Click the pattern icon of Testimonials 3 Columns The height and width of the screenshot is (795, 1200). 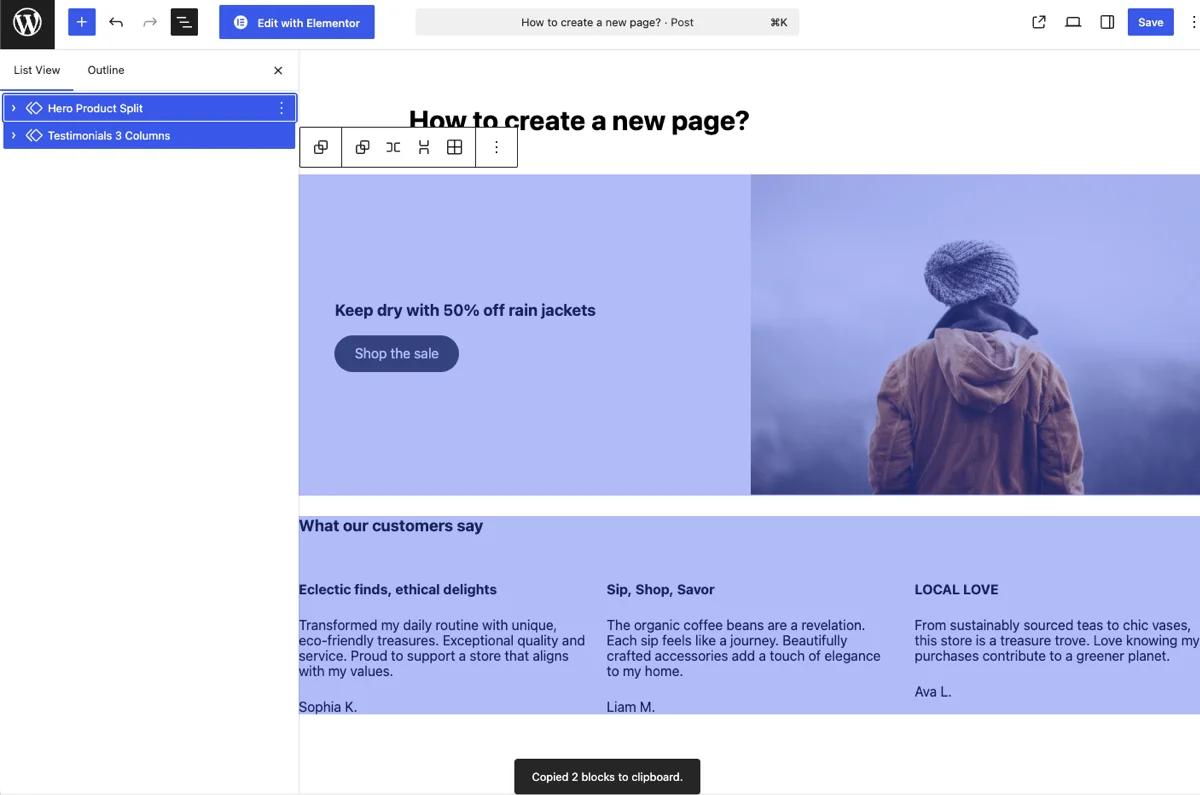(x=34, y=136)
